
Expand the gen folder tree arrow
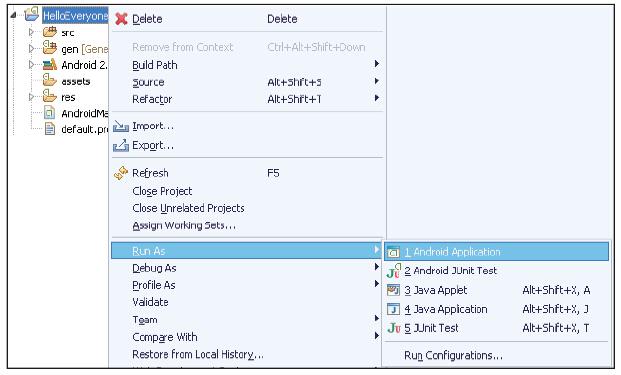31,48
